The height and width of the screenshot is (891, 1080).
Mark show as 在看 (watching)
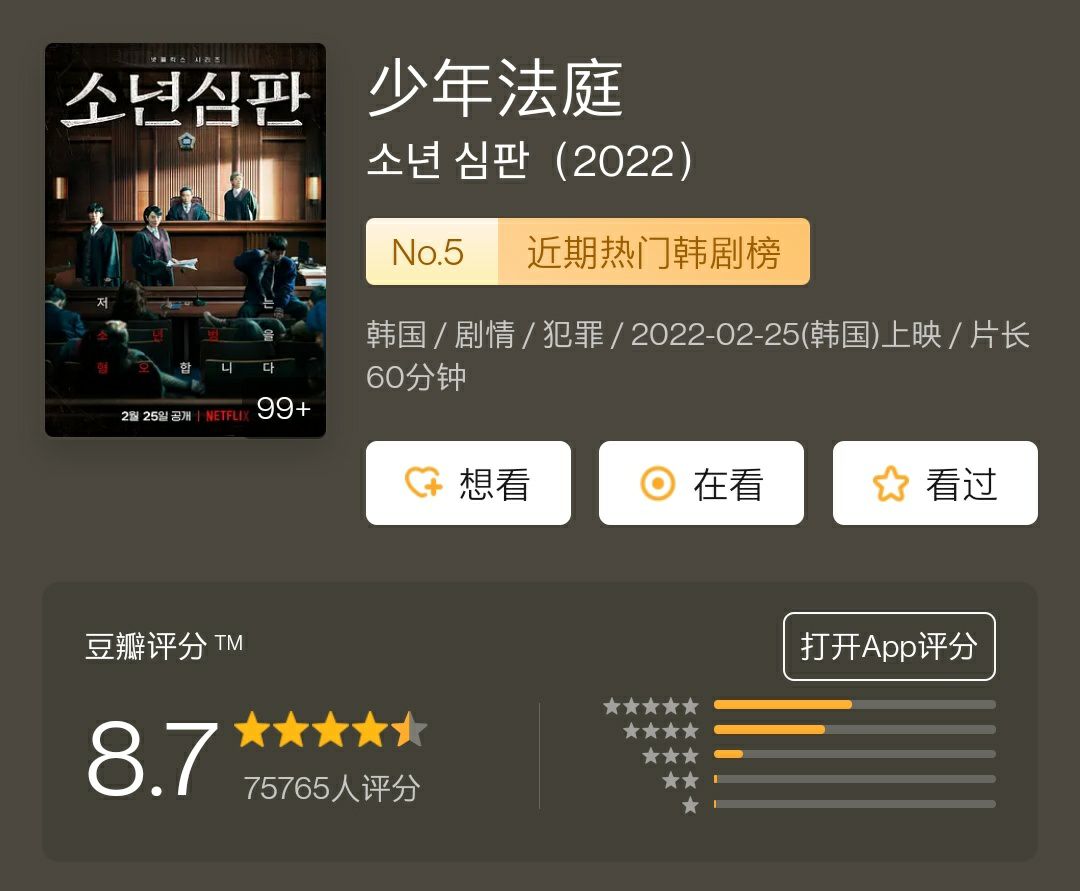click(x=701, y=483)
